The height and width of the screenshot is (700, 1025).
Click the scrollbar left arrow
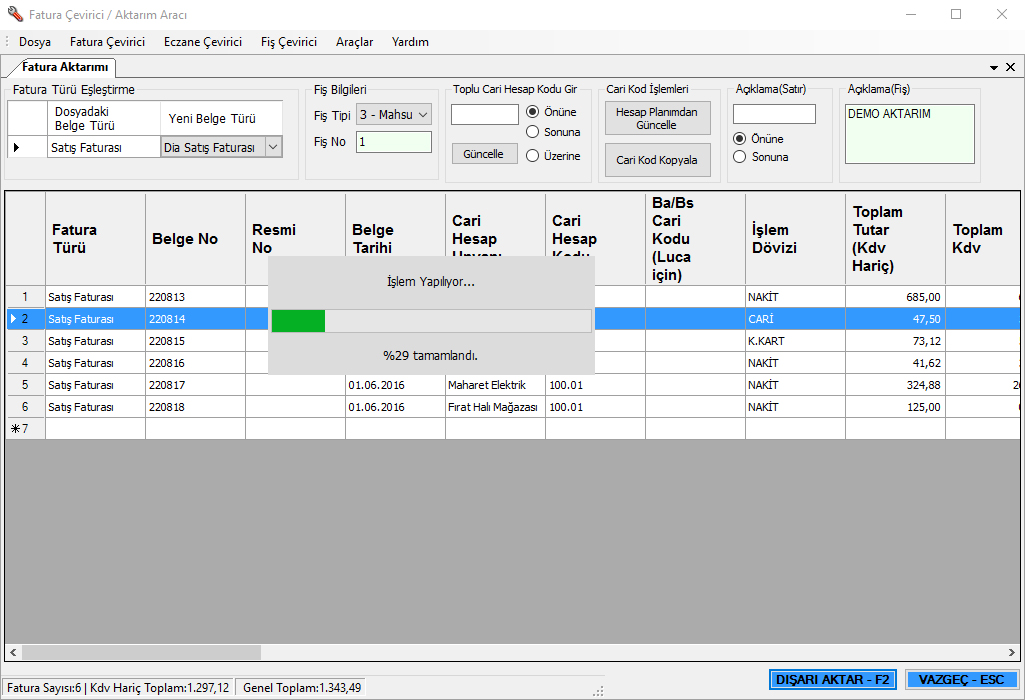[x=13, y=652]
